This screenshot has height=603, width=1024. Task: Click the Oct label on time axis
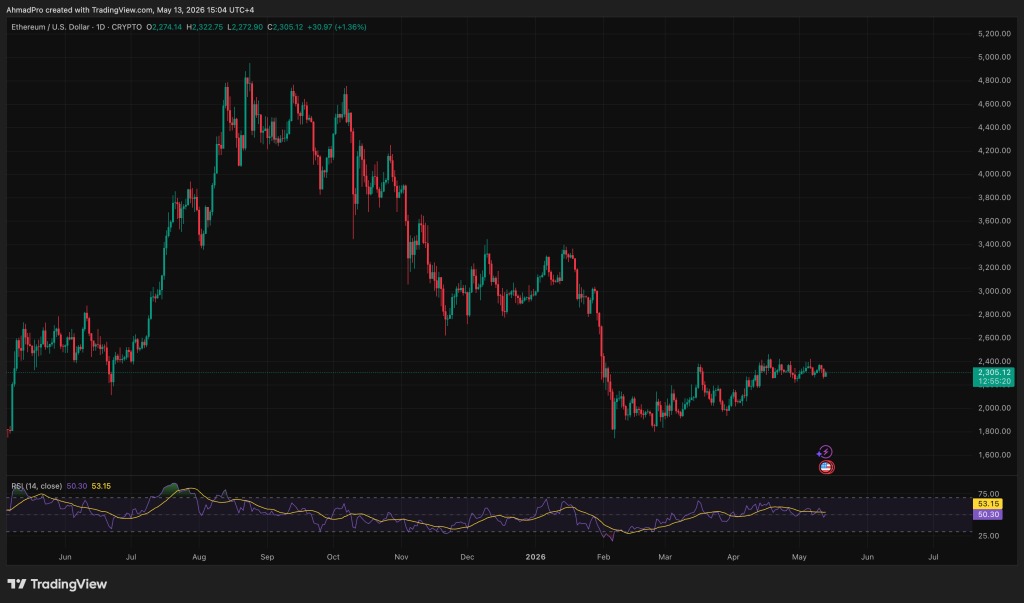pyautogui.click(x=333, y=557)
